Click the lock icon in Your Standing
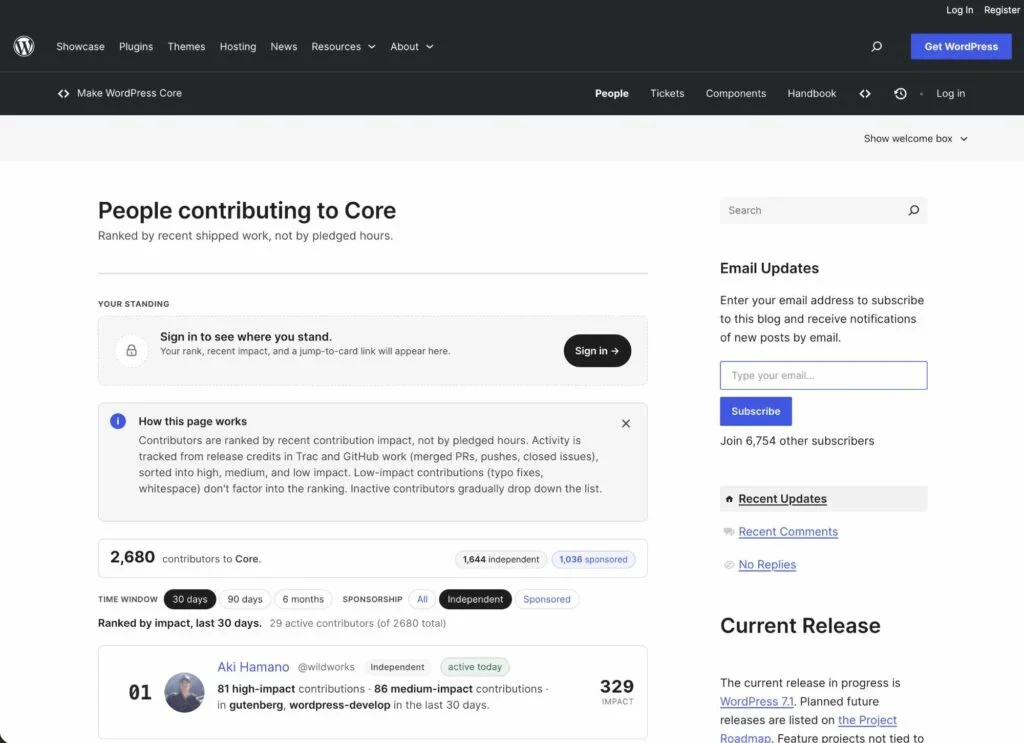Image resolution: width=1024 pixels, height=743 pixels. pyautogui.click(x=131, y=351)
